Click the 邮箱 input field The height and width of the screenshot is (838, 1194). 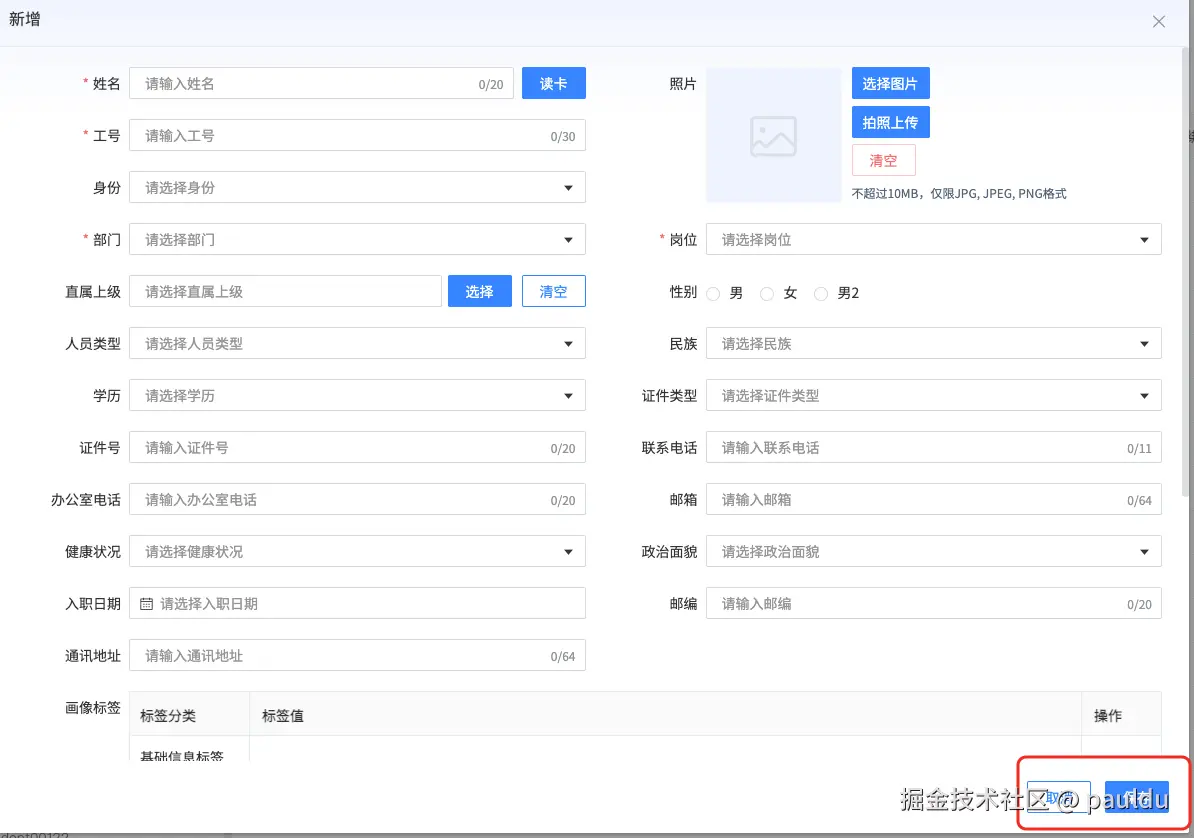coord(934,500)
